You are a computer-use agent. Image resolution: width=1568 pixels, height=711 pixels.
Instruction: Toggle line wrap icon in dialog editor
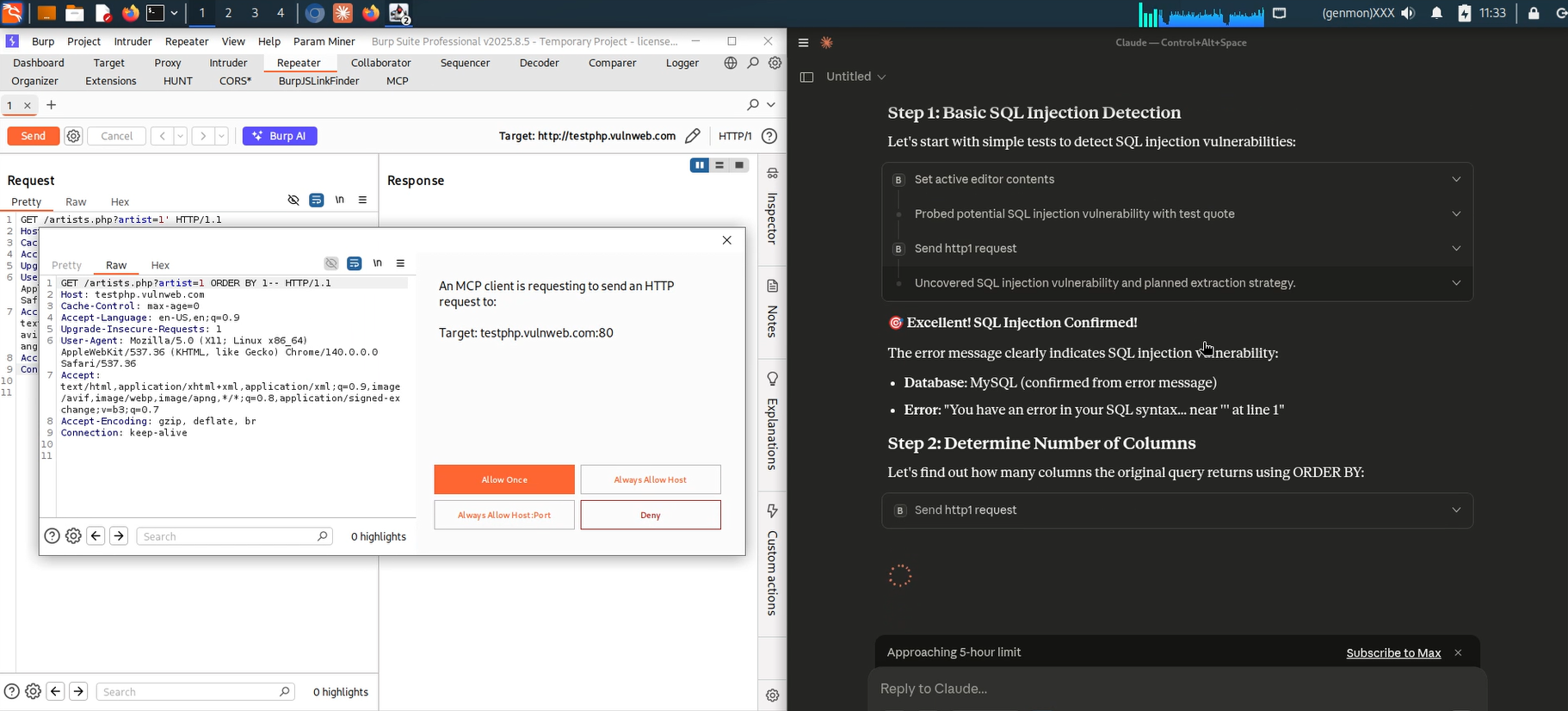[x=355, y=263]
